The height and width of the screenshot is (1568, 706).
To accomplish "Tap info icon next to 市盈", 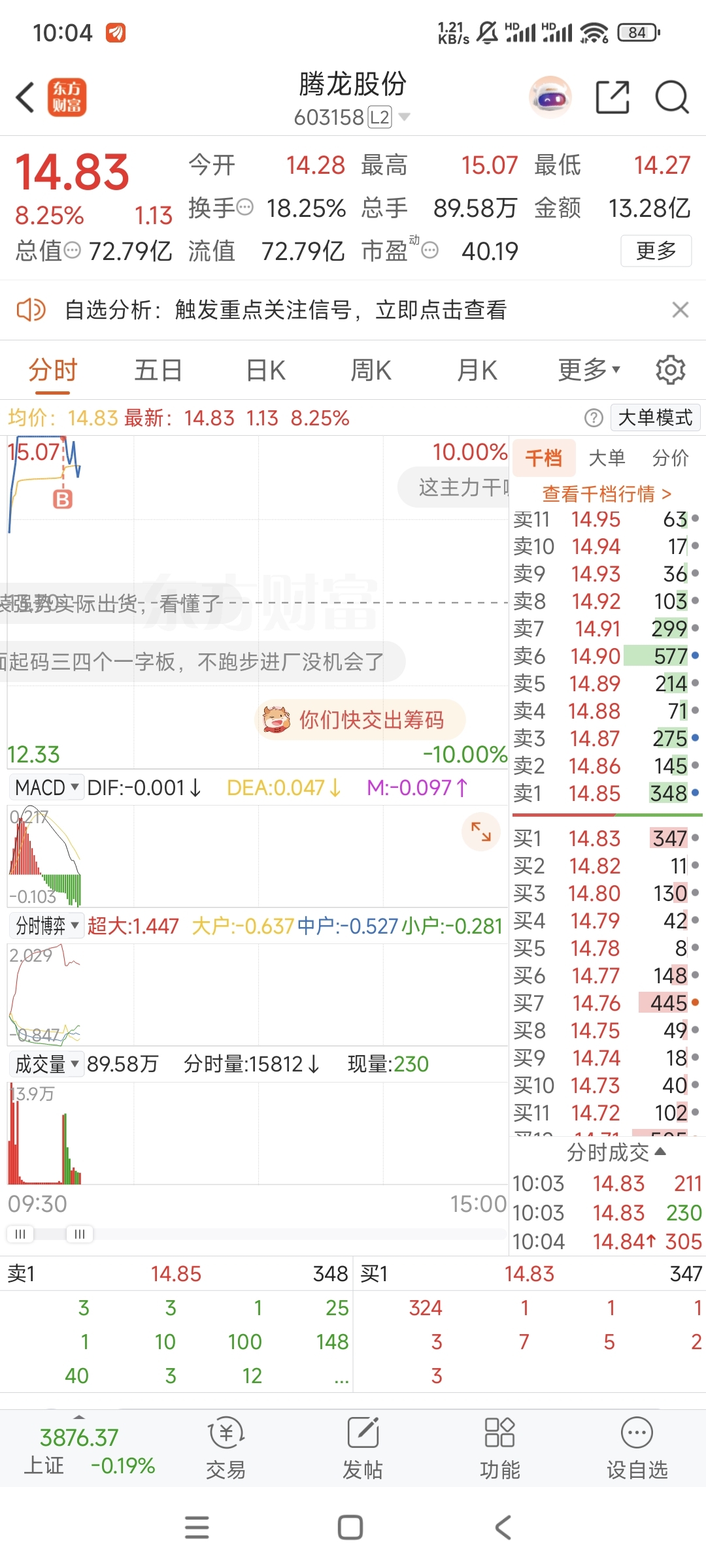I will coord(429,250).
